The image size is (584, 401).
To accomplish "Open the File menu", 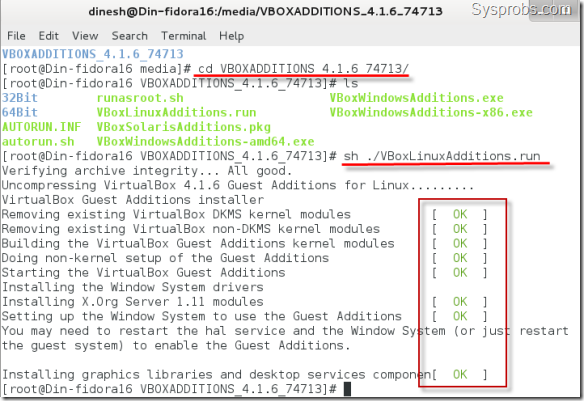I will (16, 36).
